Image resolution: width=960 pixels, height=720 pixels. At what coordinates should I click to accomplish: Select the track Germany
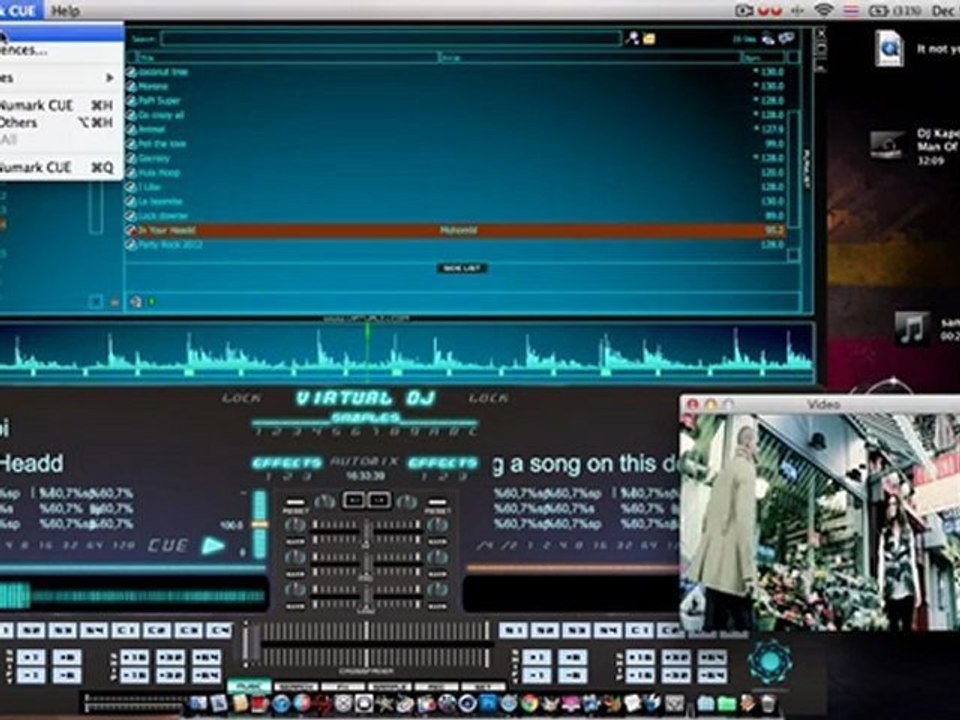point(154,158)
